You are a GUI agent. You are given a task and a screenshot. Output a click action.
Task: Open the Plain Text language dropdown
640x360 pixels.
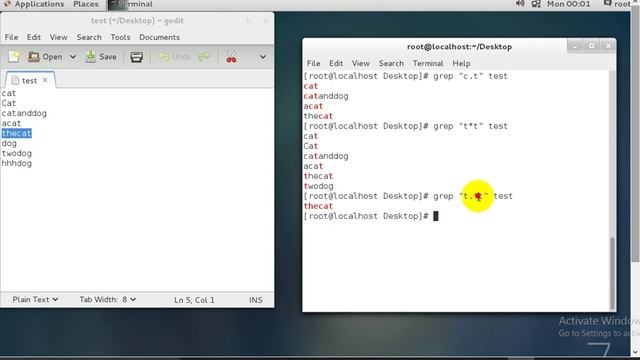coord(35,300)
